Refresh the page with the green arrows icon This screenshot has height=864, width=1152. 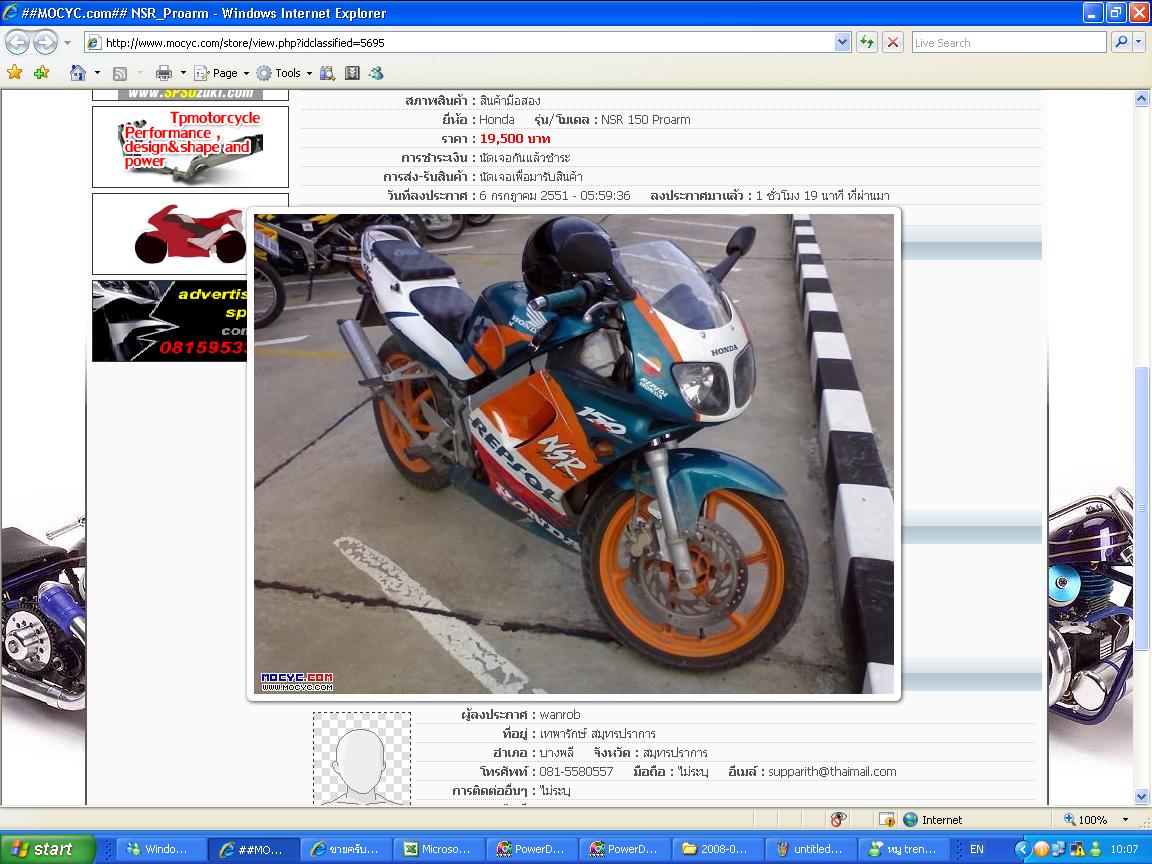click(x=867, y=43)
